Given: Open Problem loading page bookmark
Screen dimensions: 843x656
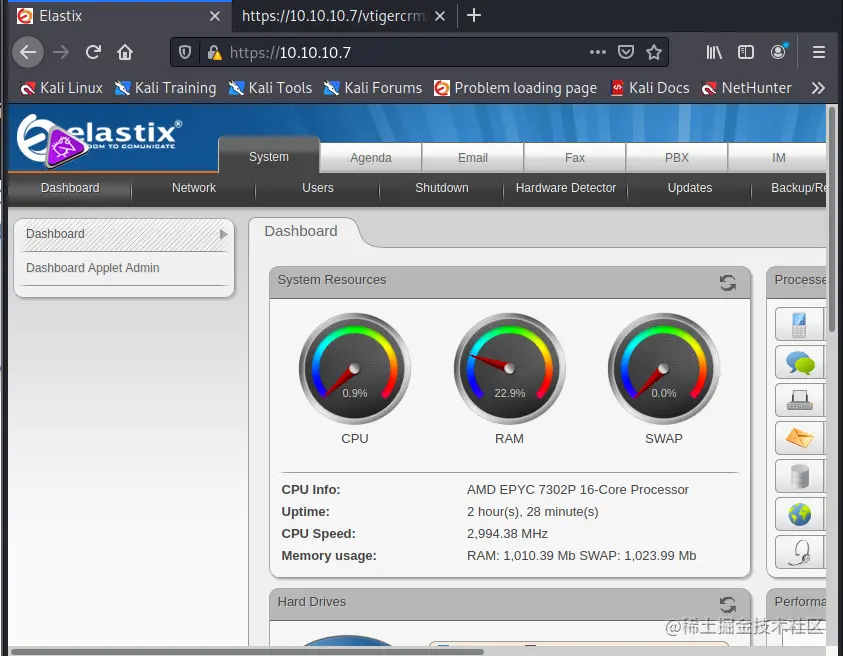Looking at the screenshot, I should coord(515,88).
